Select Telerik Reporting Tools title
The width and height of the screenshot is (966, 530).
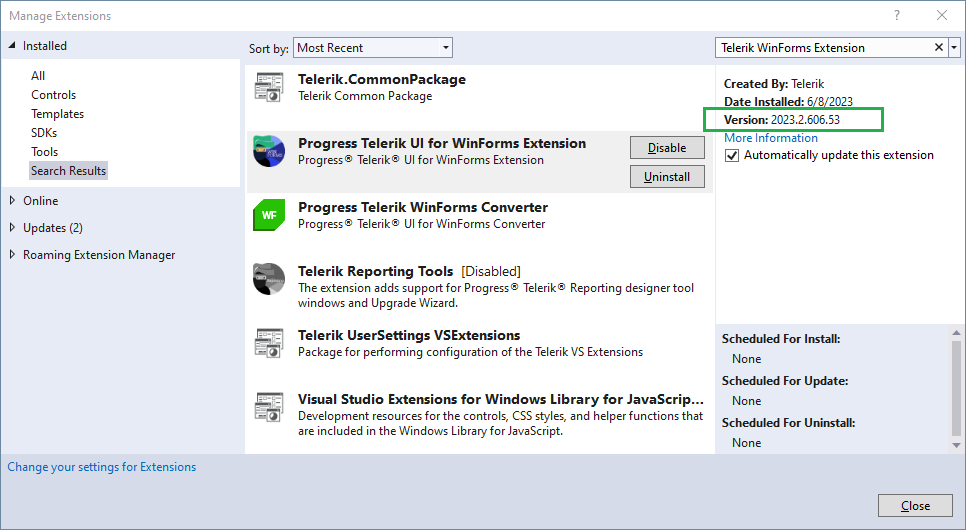[x=376, y=271]
